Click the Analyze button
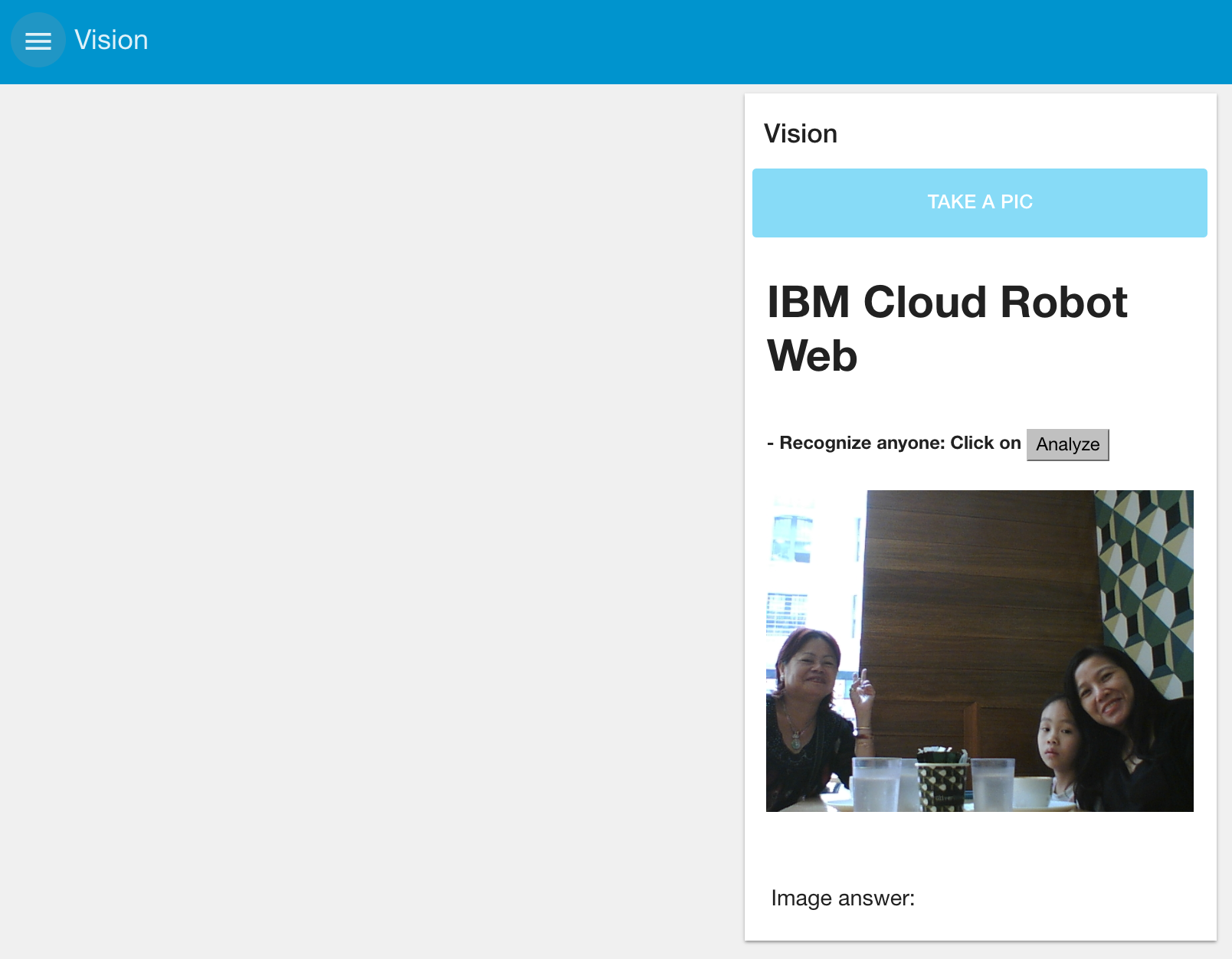This screenshot has height=959, width=1232. [x=1068, y=444]
